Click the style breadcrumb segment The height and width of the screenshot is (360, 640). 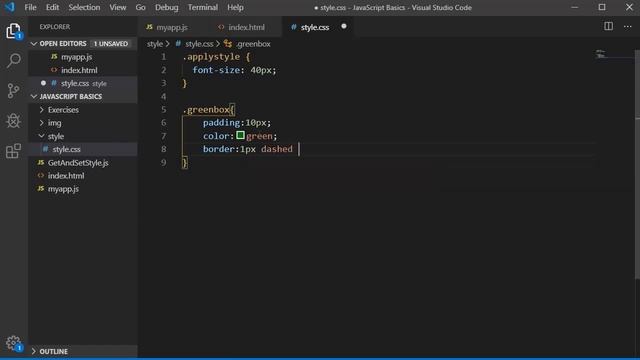155,44
